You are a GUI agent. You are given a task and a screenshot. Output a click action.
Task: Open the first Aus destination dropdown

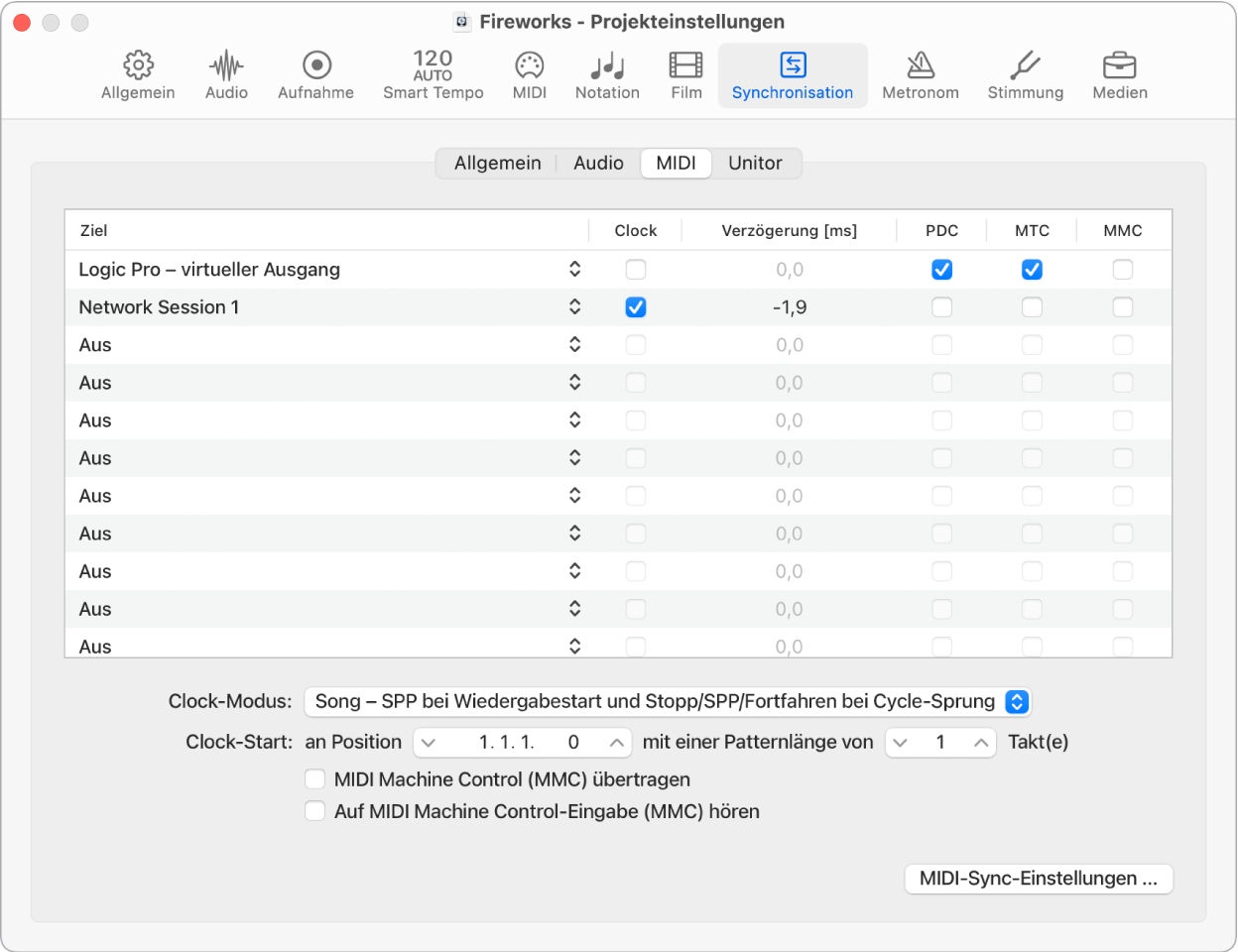pyautogui.click(x=575, y=345)
